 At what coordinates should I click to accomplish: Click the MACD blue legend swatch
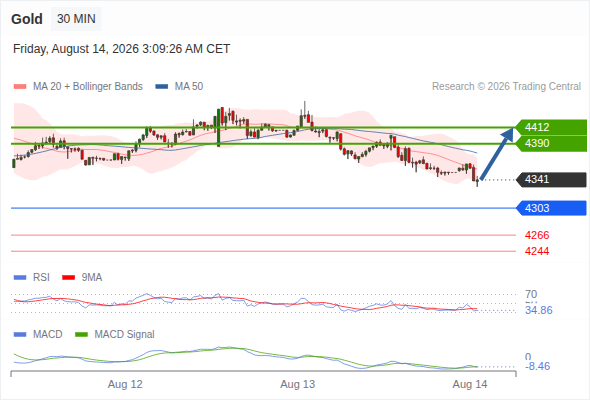point(20,335)
